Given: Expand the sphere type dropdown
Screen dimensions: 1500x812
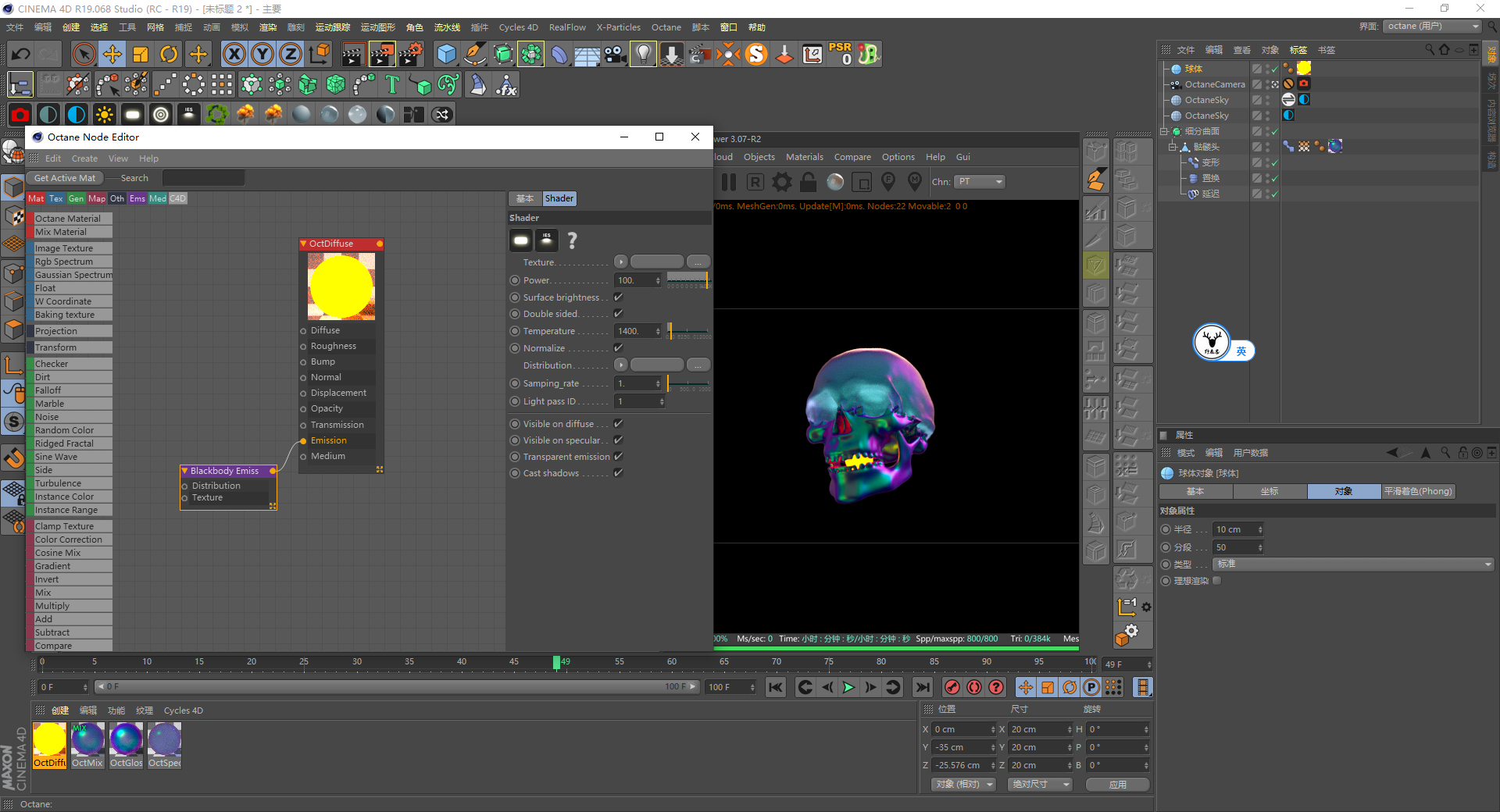Looking at the screenshot, I should point(1353,564).
